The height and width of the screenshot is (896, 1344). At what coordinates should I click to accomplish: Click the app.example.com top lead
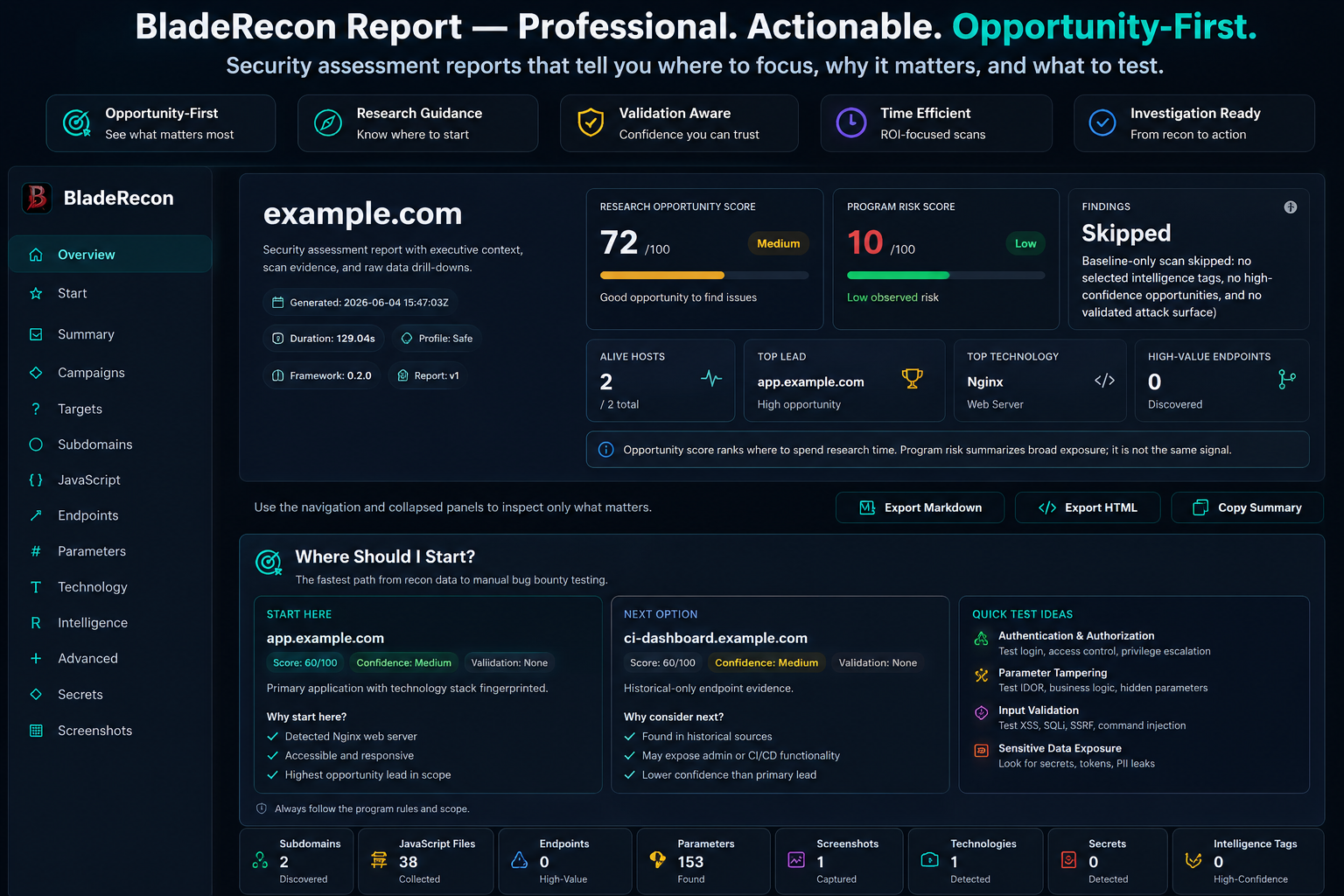point(811,382)
